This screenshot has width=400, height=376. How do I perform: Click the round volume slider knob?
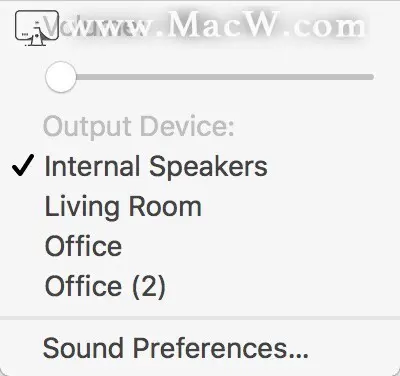pyautogui.click(x=61, y=77)
